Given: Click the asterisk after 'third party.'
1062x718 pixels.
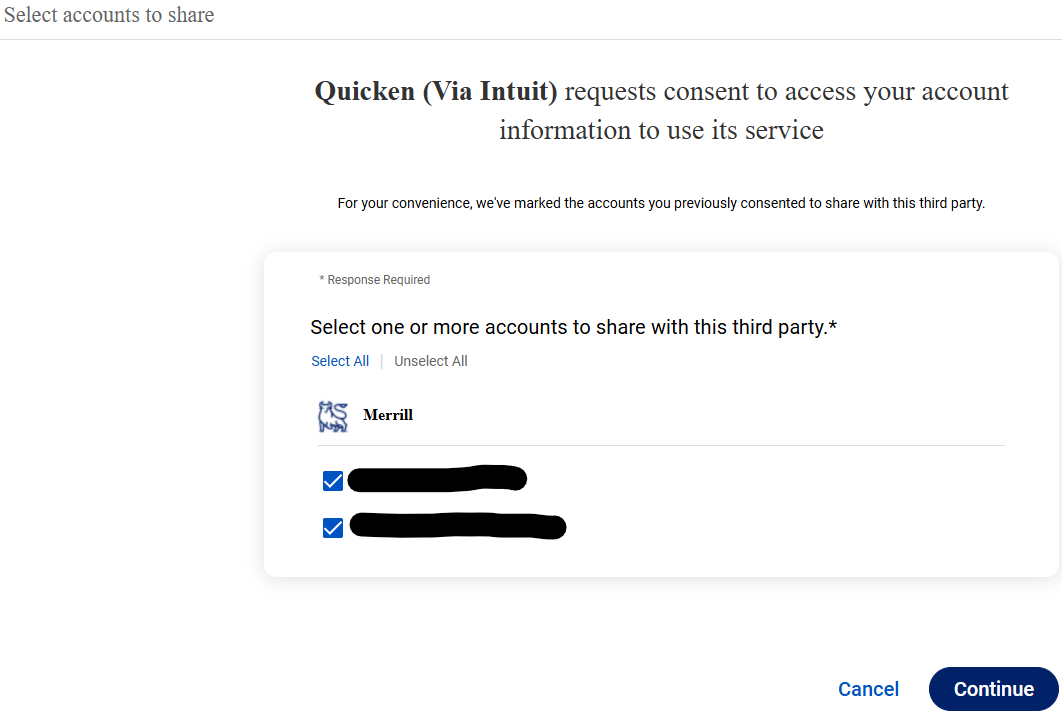Looking at the screenshot, I should pyautogui.click(x=833, y=324).
